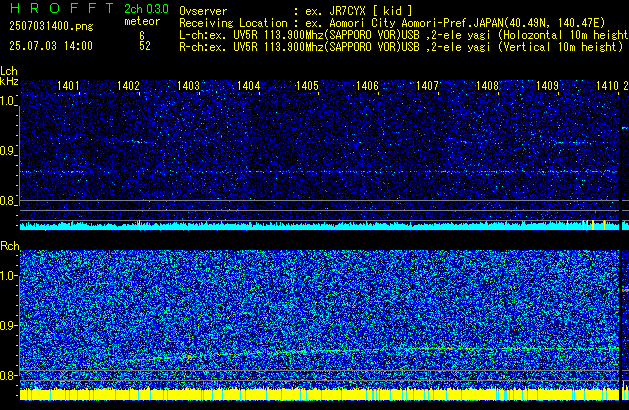The height and width of the screenshot is (410, 629).
Task: Click the 1410 time marker
Action: click(607, 86)
